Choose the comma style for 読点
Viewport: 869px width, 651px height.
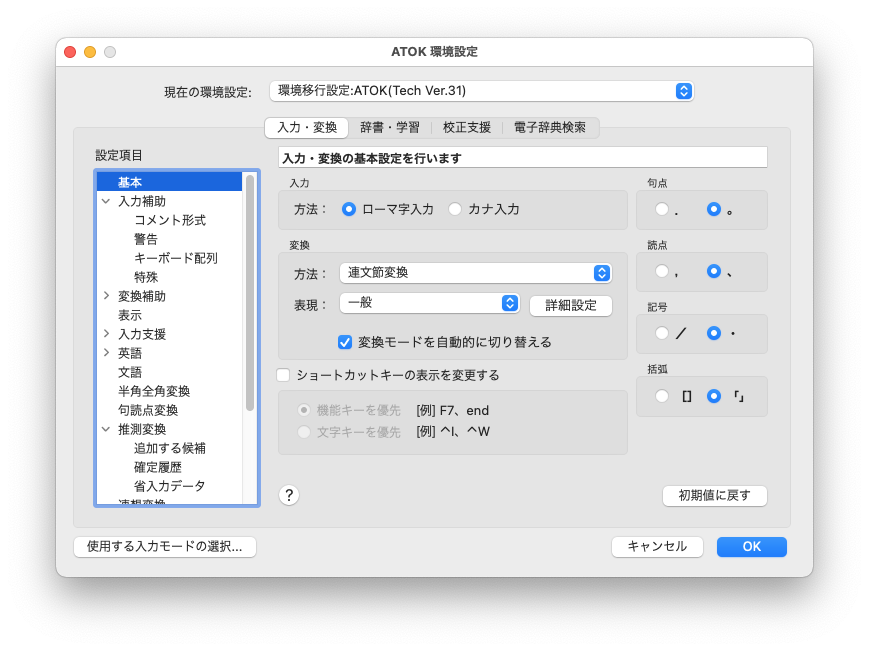click(x=660, y=271)
